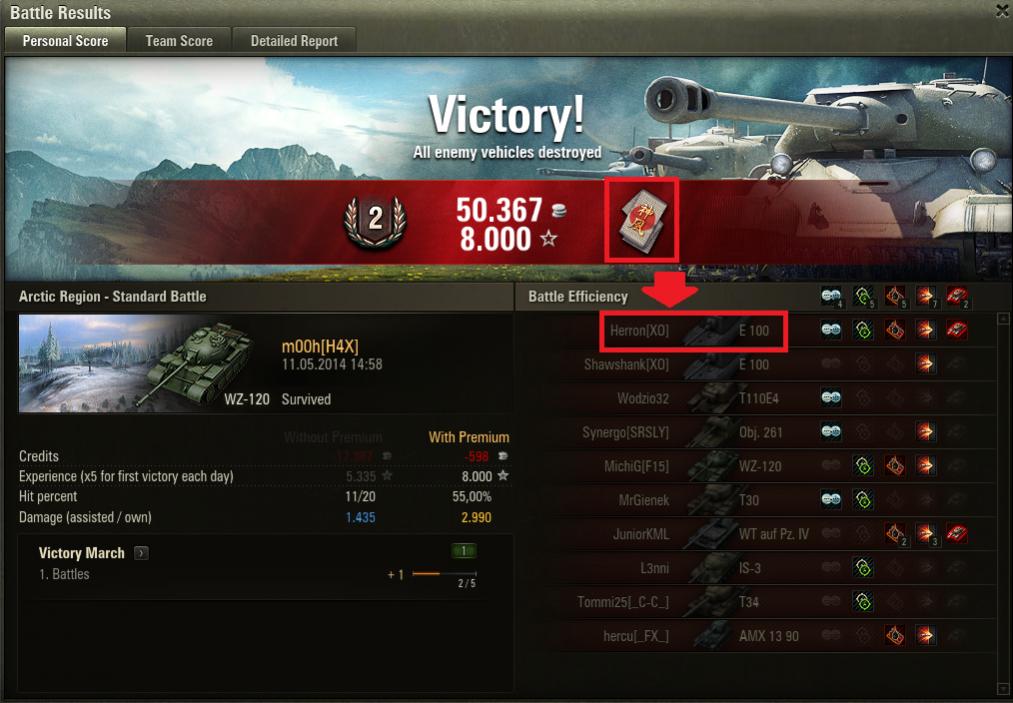The image size is (1013, 703).
Task: Click the assisted damage icon in L3nni row
Action: [x=863, y=567]
